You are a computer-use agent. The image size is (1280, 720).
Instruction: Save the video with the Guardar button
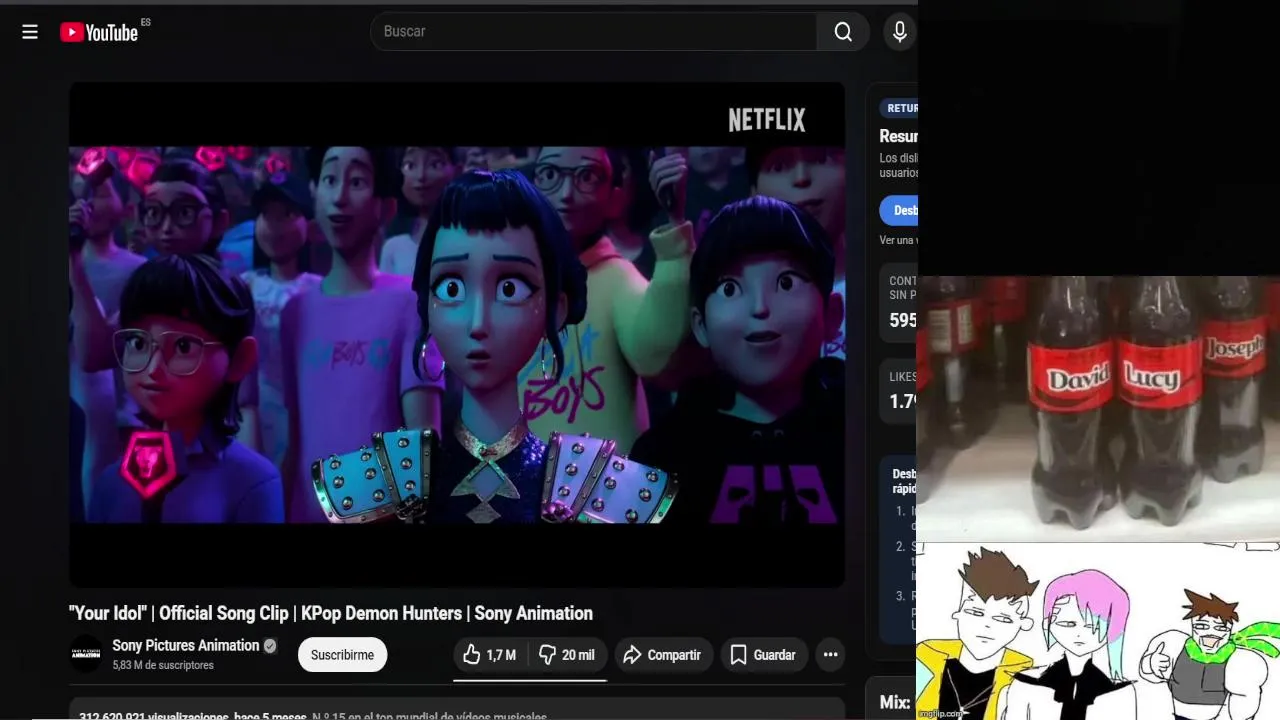(x=764, y=655)
